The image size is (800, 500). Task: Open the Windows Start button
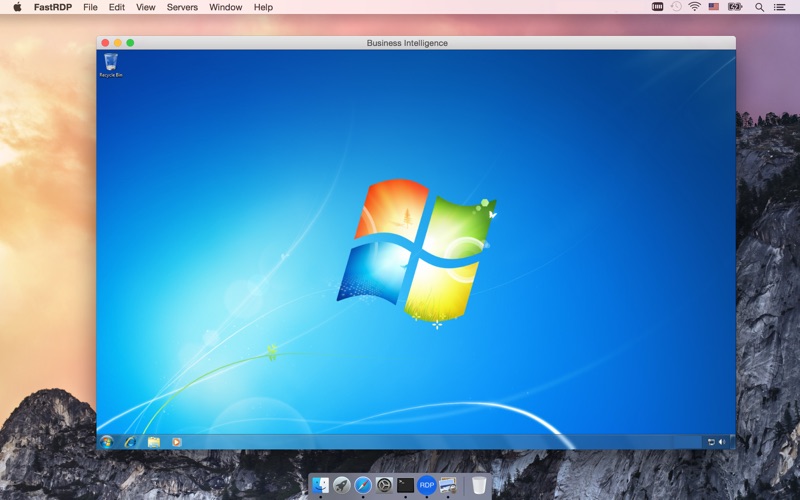107,442
